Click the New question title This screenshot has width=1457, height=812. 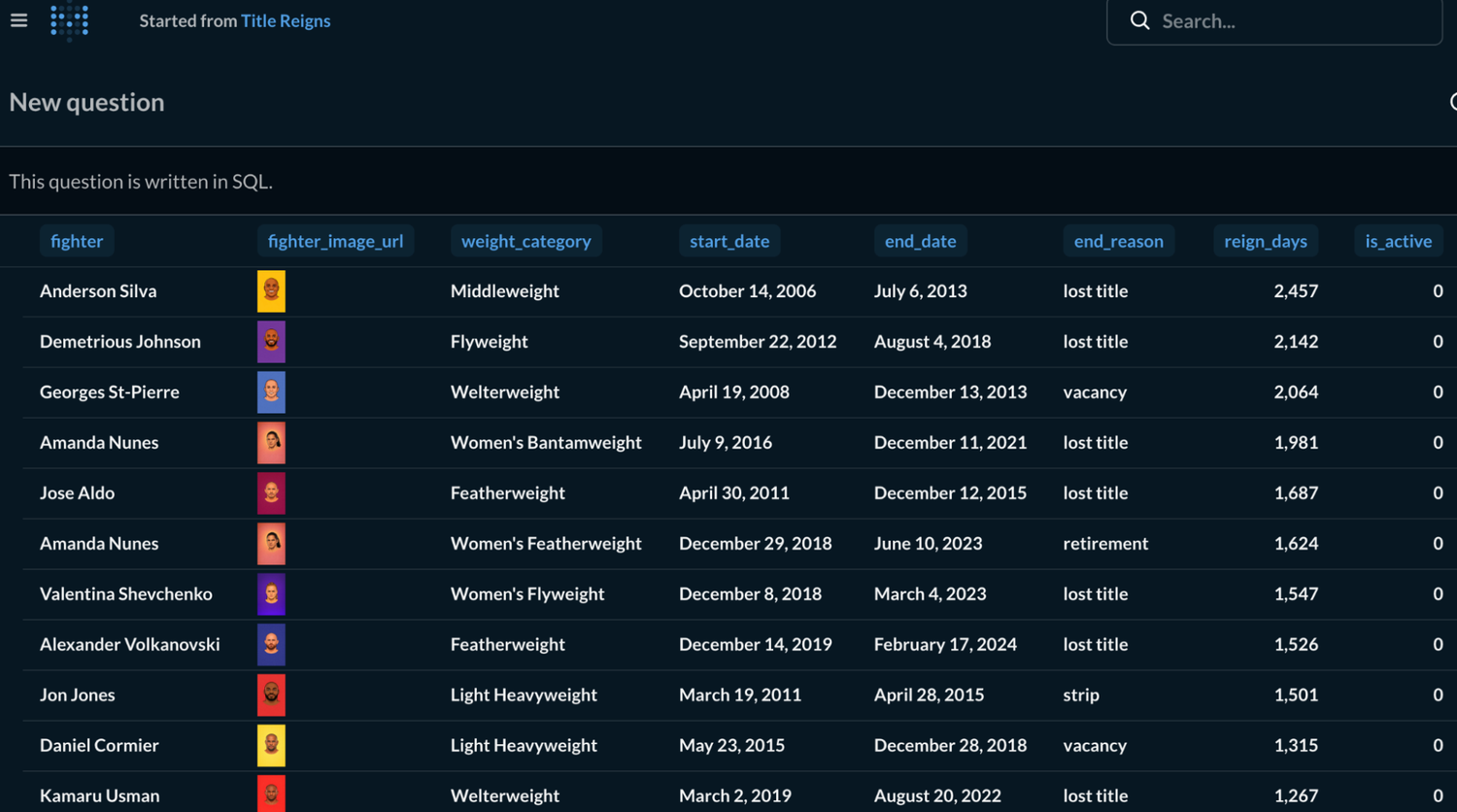86,102
